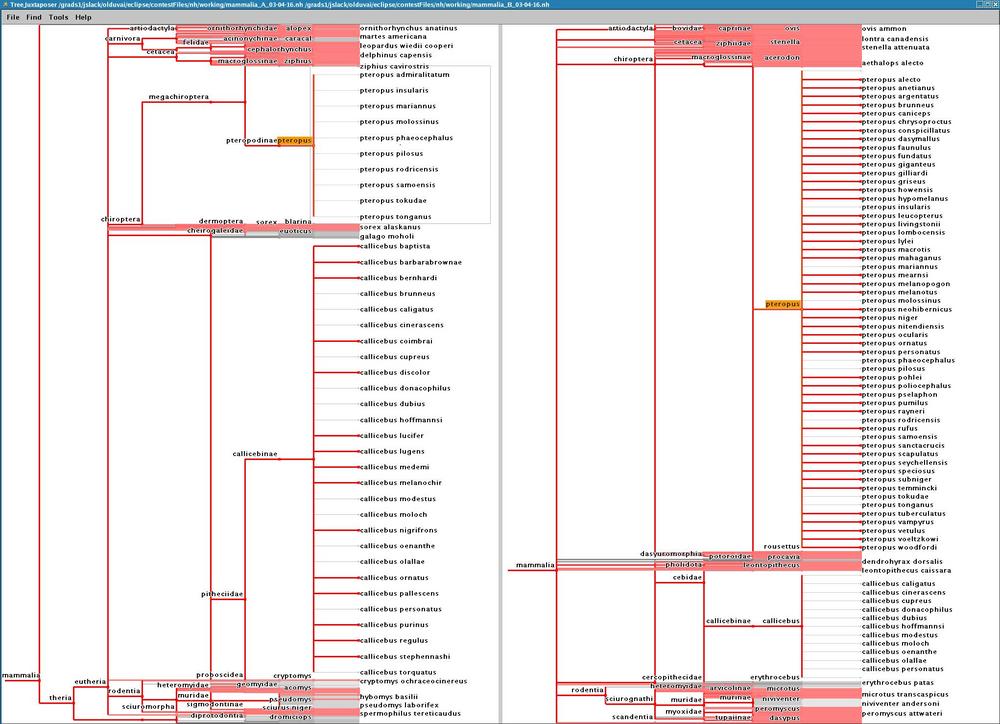Open the Help menu
This screenshot has width=1000, height=724.
click(83, 17)
